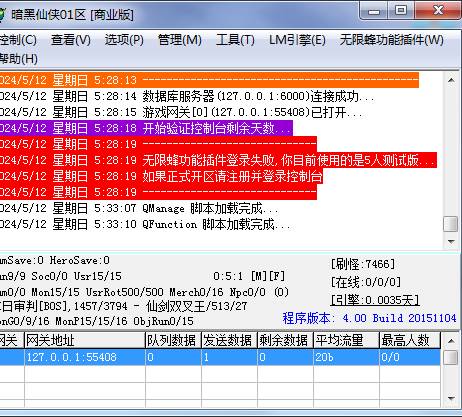The image size is (462, 417).
Task: Click the UsrRot500/500 status text
Action: tap(125, 292)
